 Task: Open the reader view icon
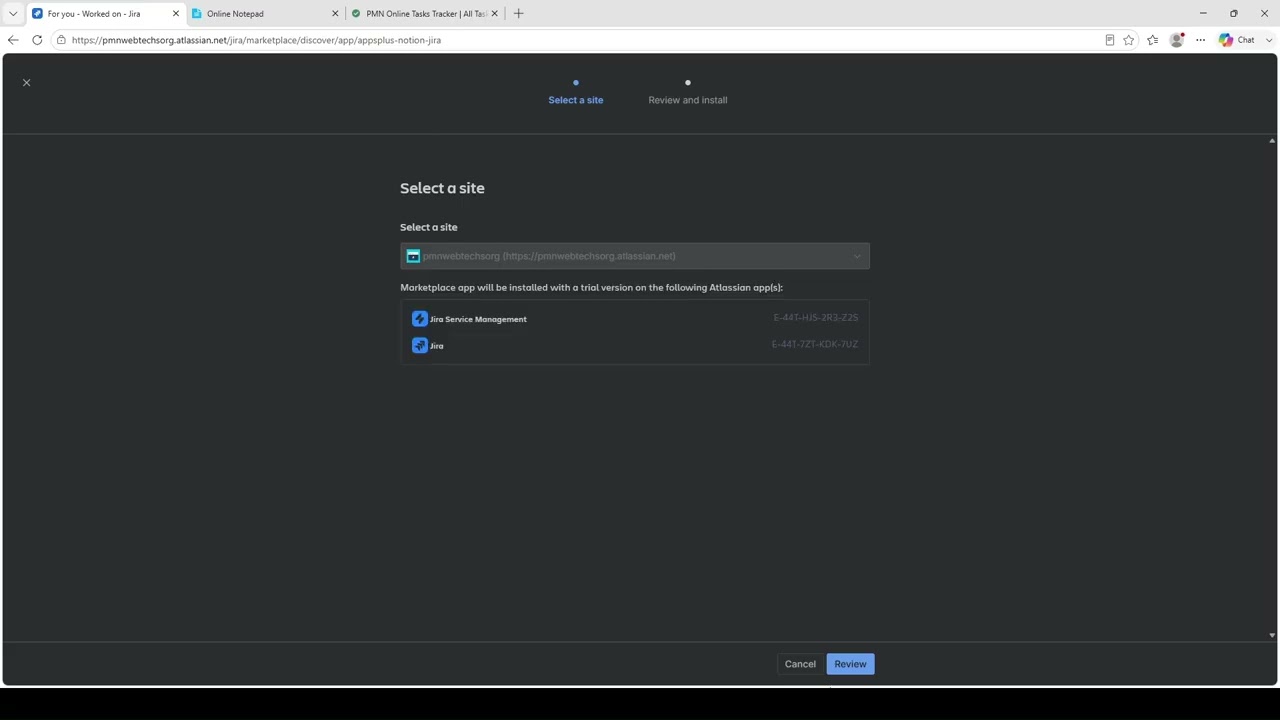click(x=1109, y=40)
